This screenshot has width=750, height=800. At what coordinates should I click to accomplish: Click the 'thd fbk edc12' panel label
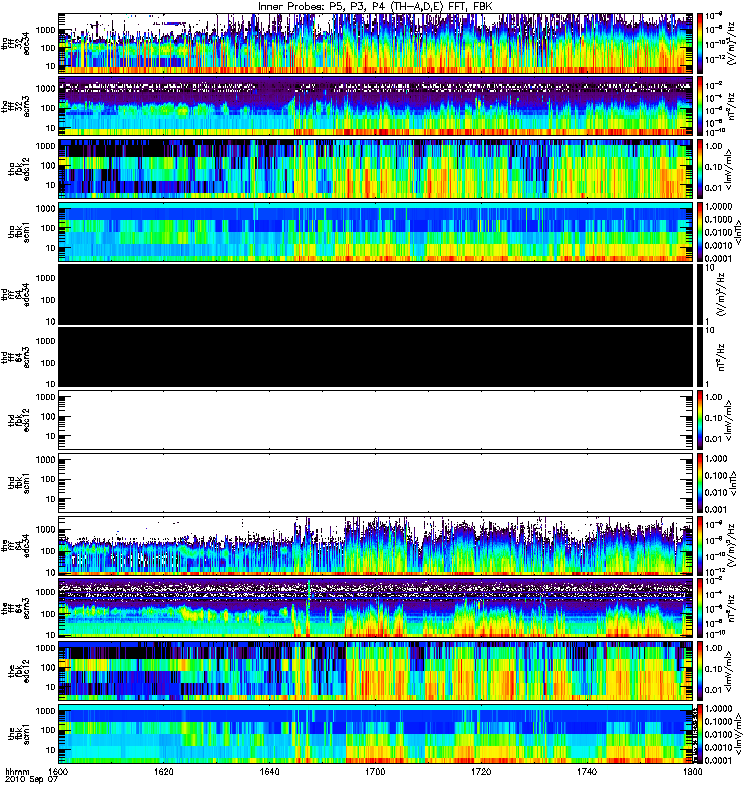point(19,420)
